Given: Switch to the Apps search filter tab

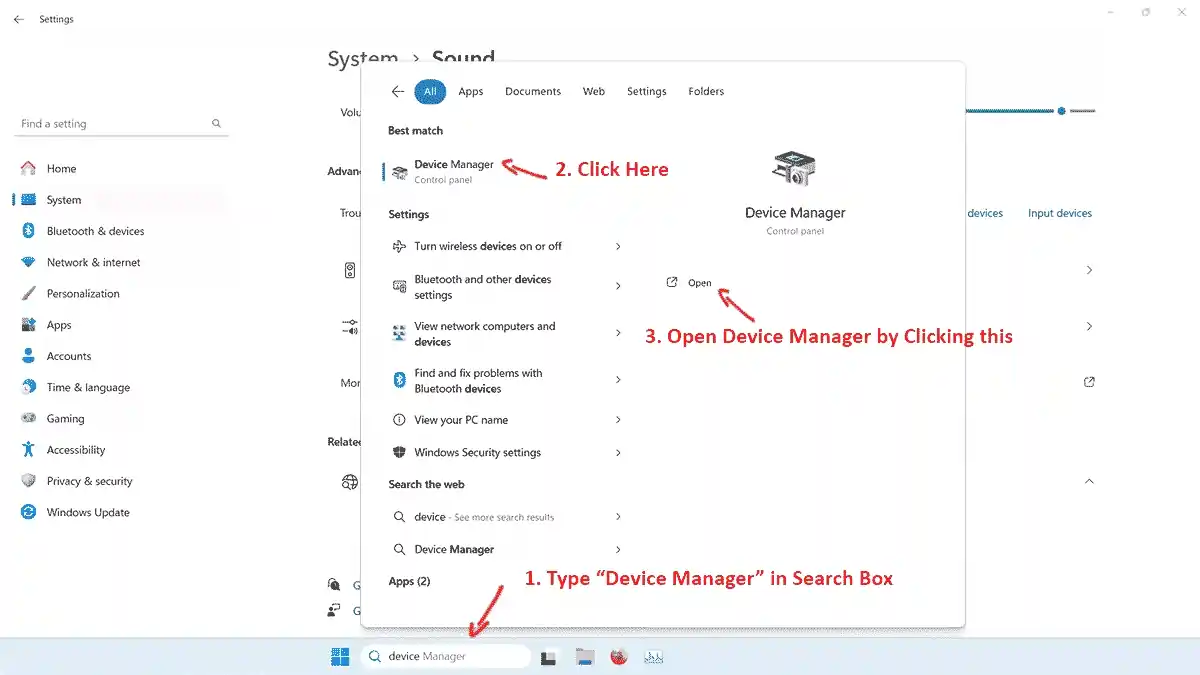Looking at the screenshot, I should point(471,91).
